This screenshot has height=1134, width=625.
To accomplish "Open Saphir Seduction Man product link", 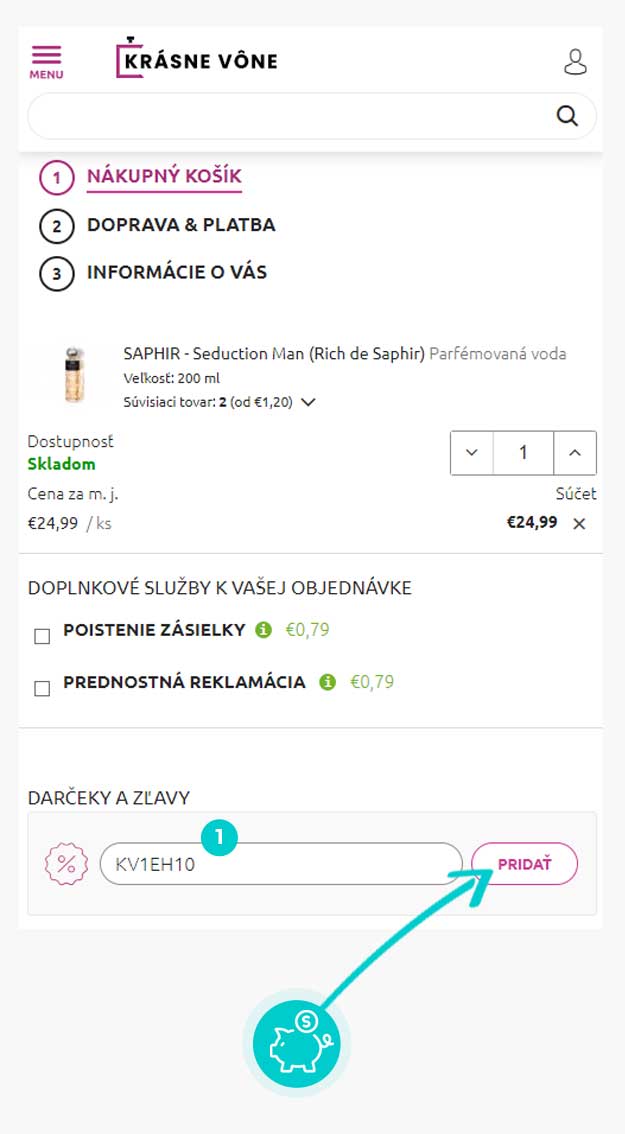I will coord(274,353).
